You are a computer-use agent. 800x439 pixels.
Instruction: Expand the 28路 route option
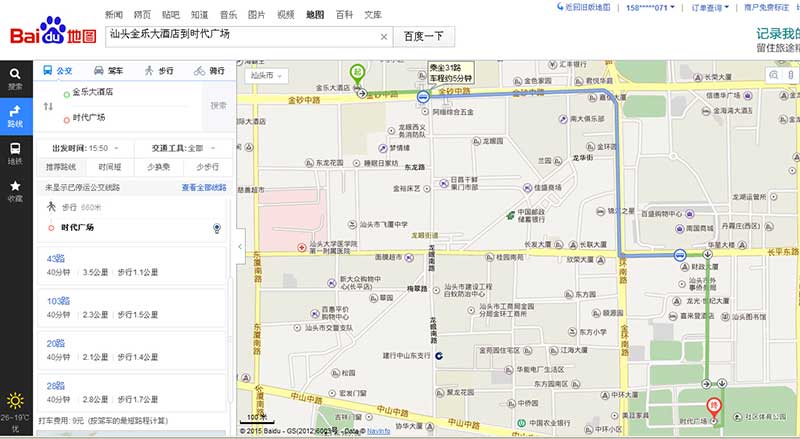click(x=132, y=393)
